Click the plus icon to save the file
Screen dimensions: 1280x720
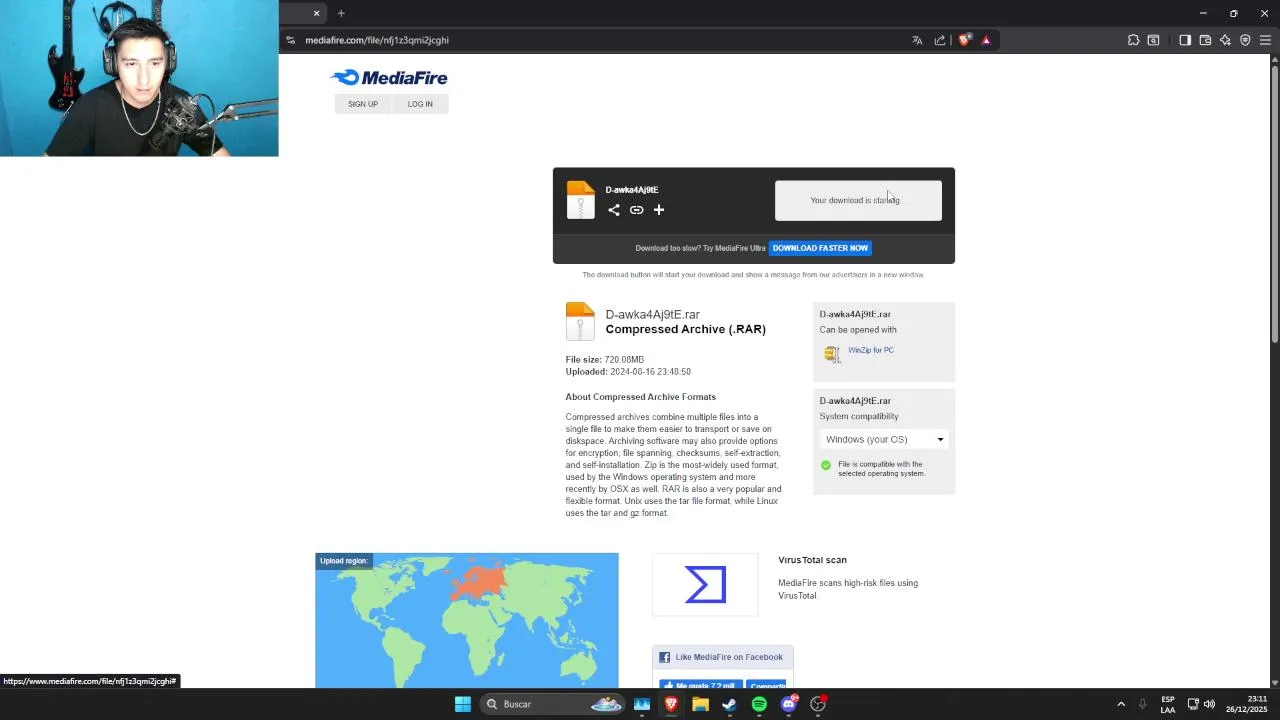click(659, 210)
